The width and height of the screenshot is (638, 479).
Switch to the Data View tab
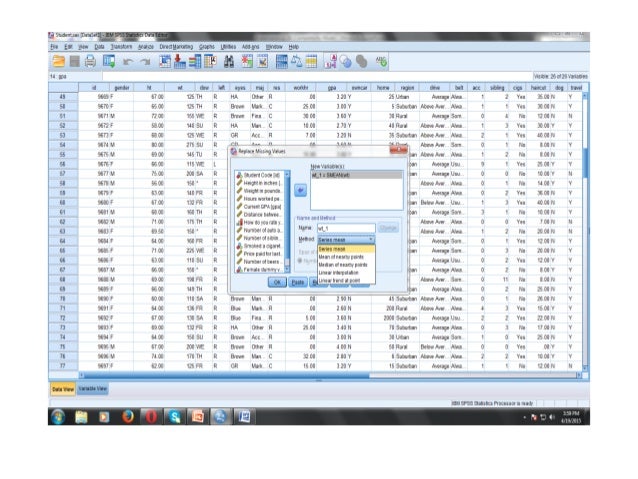click(x=63, y=389)
